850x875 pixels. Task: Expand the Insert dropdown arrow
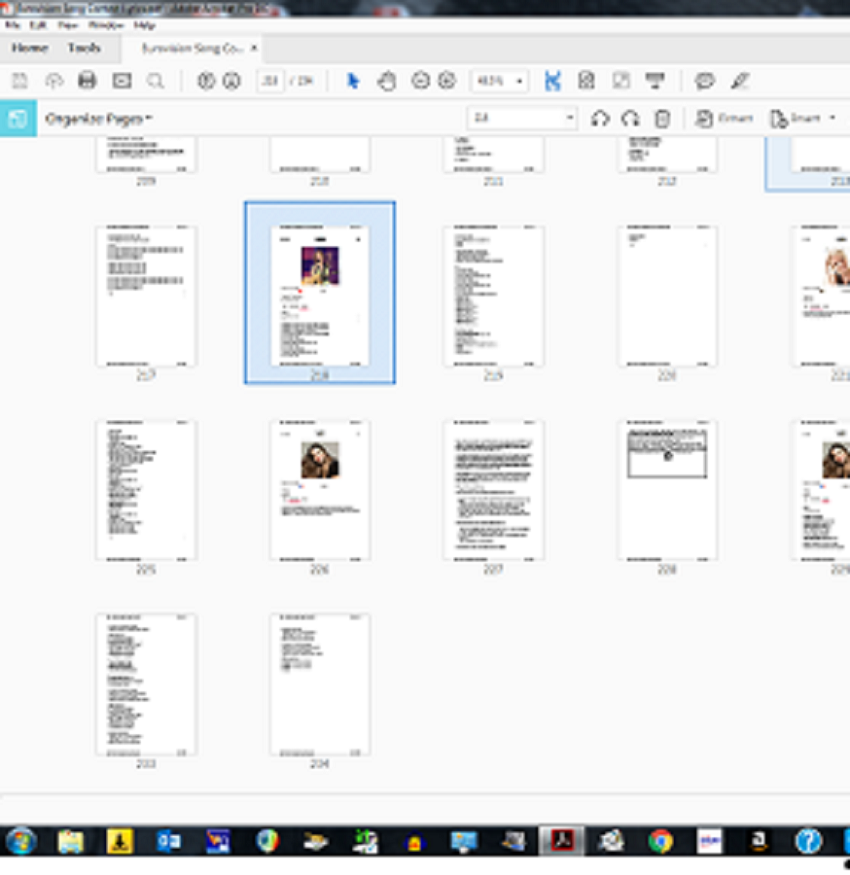[x=832, y=118]
